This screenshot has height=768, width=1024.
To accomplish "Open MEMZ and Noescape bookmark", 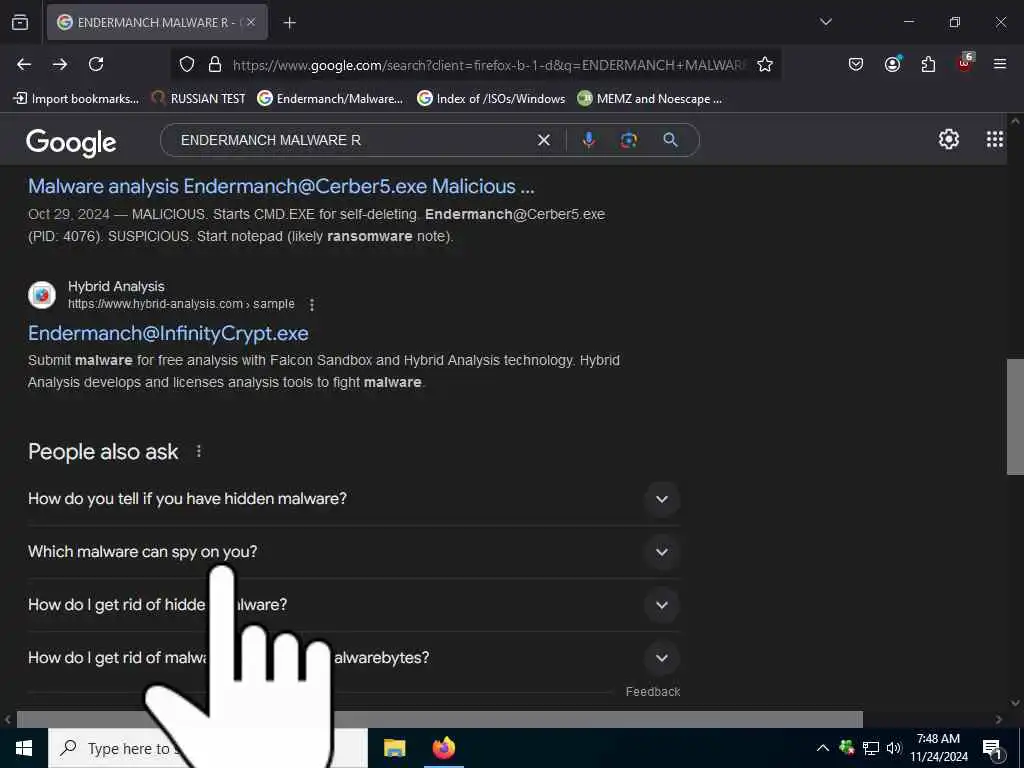I will tap(650, 99).
